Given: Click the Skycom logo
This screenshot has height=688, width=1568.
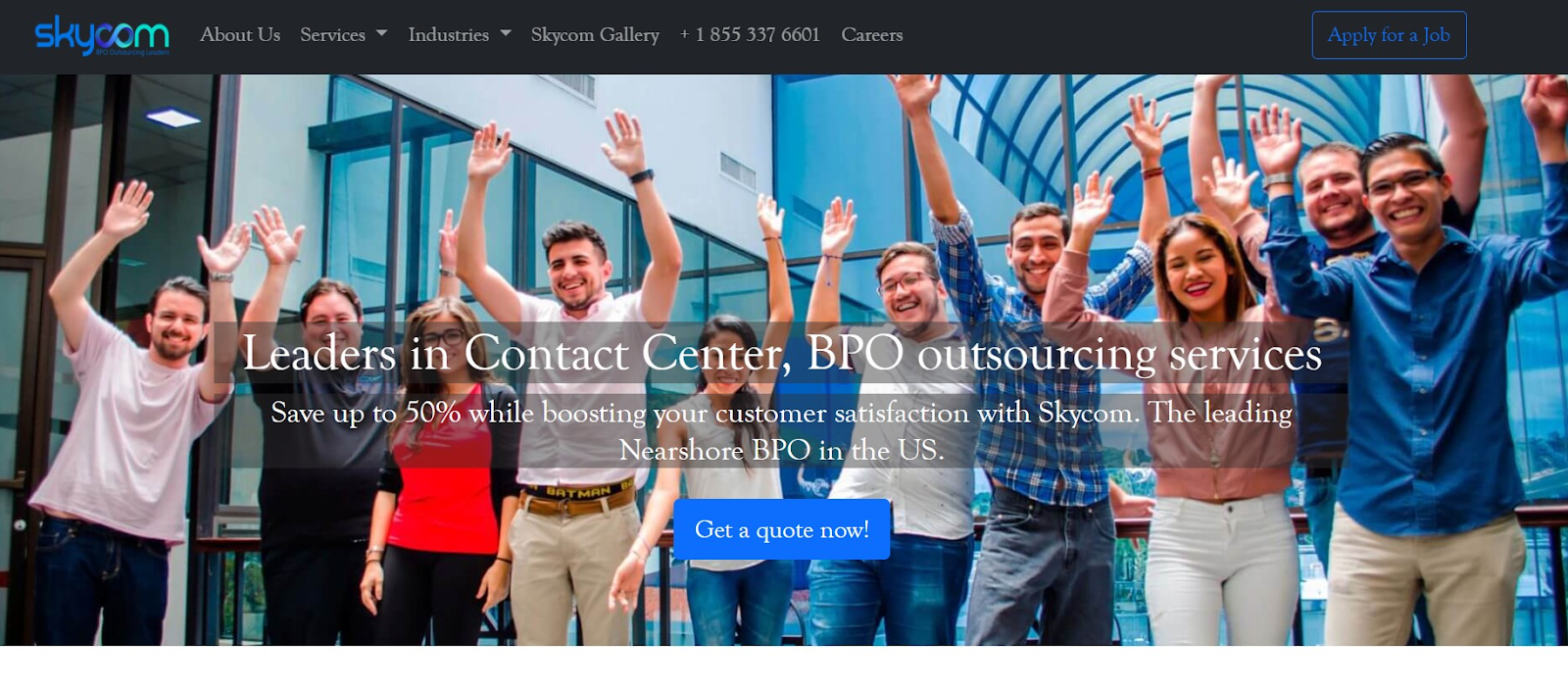Looking at the screenshot, I should click(x=102, y=35).
